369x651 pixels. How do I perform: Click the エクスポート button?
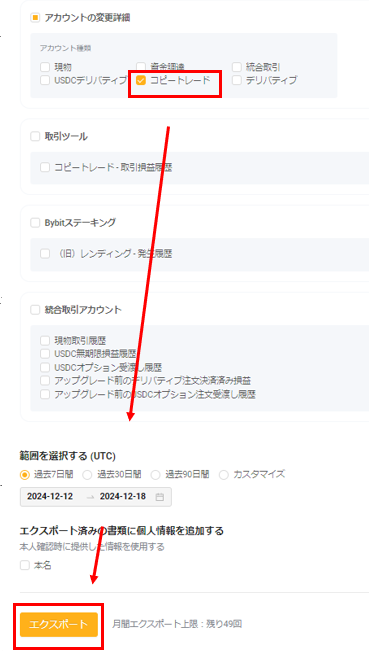pyautogui.click(x=59, y=624)
